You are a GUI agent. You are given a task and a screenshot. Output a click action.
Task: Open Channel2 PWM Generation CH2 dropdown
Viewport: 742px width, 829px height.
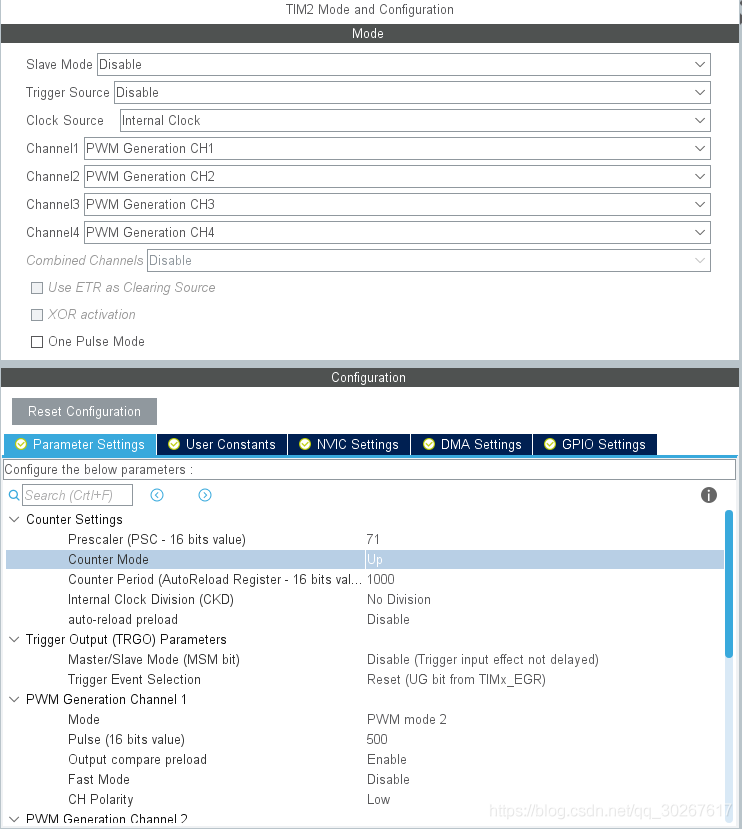point(397,177)
